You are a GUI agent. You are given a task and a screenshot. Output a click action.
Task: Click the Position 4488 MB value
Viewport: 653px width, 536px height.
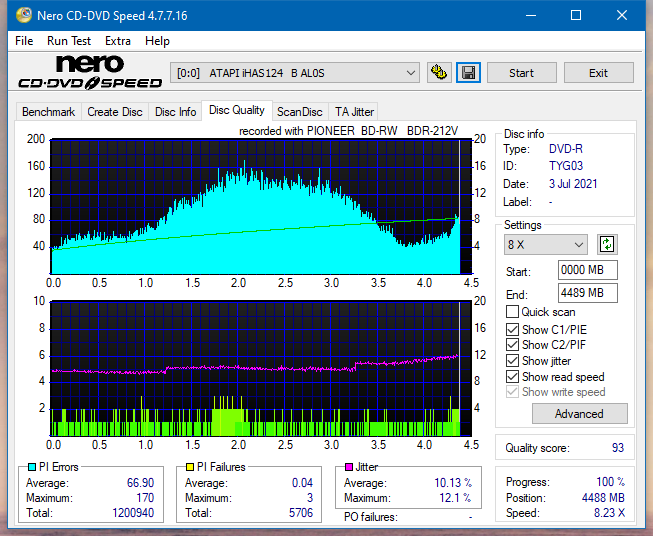(603, 498)
